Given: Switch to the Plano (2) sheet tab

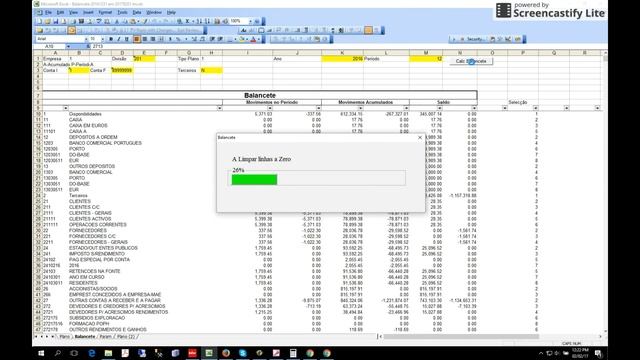Looking at the screenshot, I should click(x=126, y=336).
